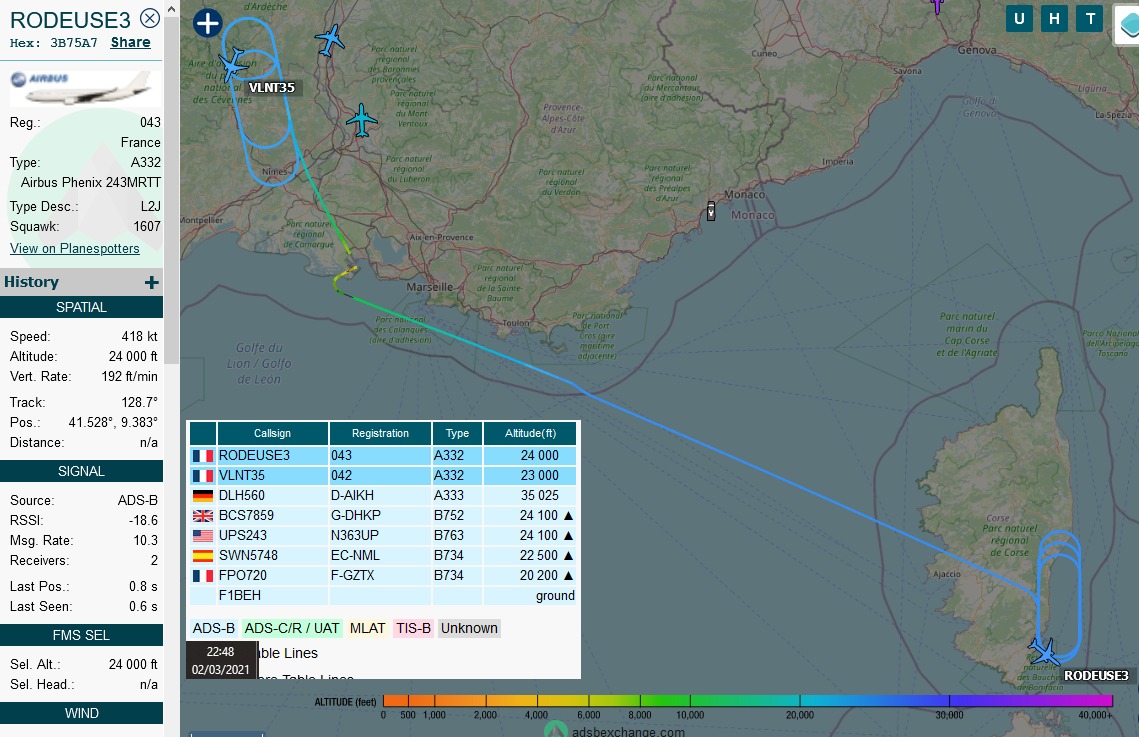
Task: Sort table by Altitude(ft) column header
Action: (x=529, y=433)
